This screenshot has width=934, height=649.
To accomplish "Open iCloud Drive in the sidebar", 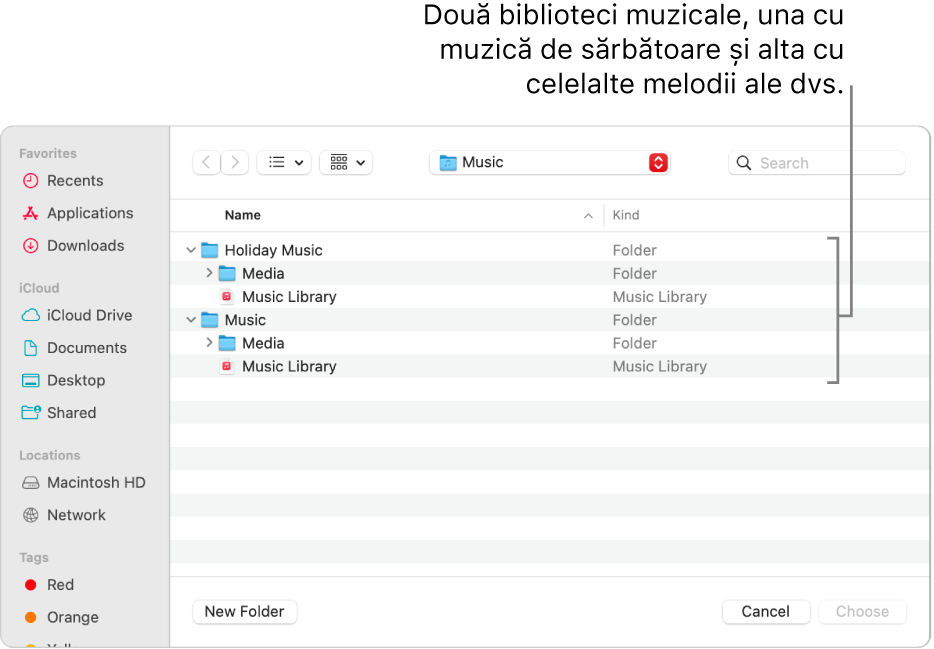I will pyautogui.click(x=77, y=315).
